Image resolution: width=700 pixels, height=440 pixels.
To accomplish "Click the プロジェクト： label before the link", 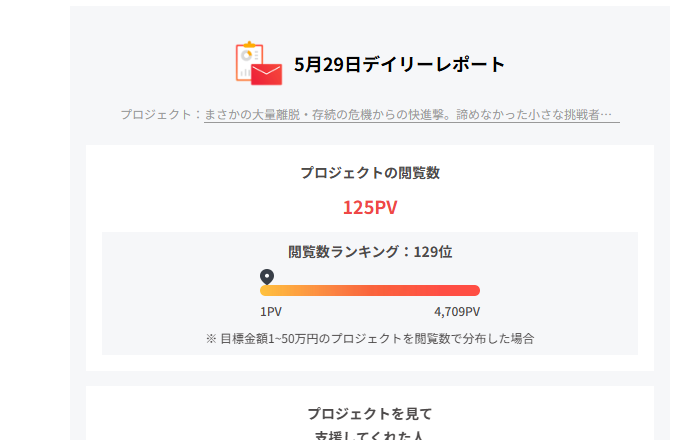I will click(162, 115).
